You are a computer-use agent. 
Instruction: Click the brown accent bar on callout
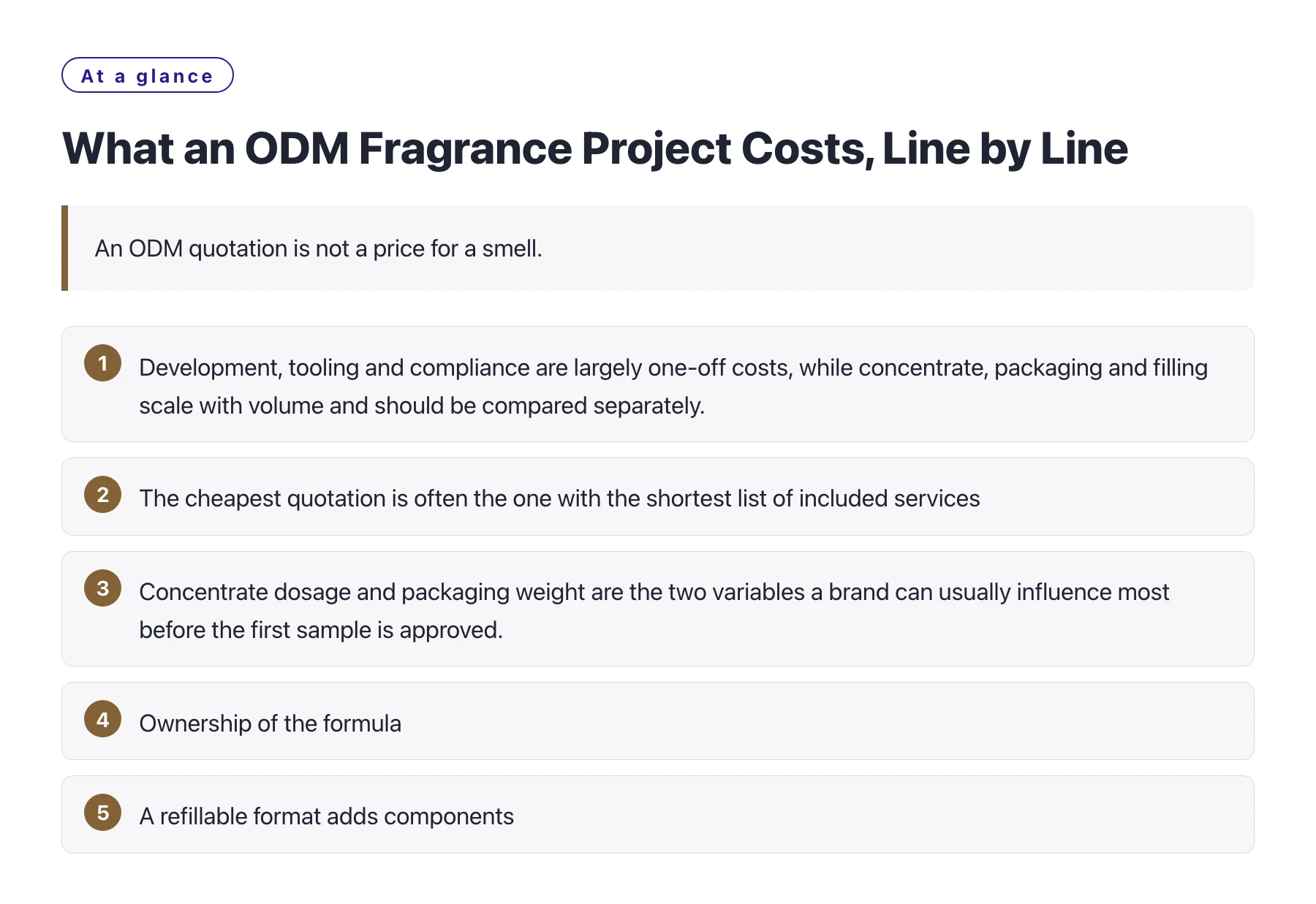pyautogui.click(x=64, y=248)
